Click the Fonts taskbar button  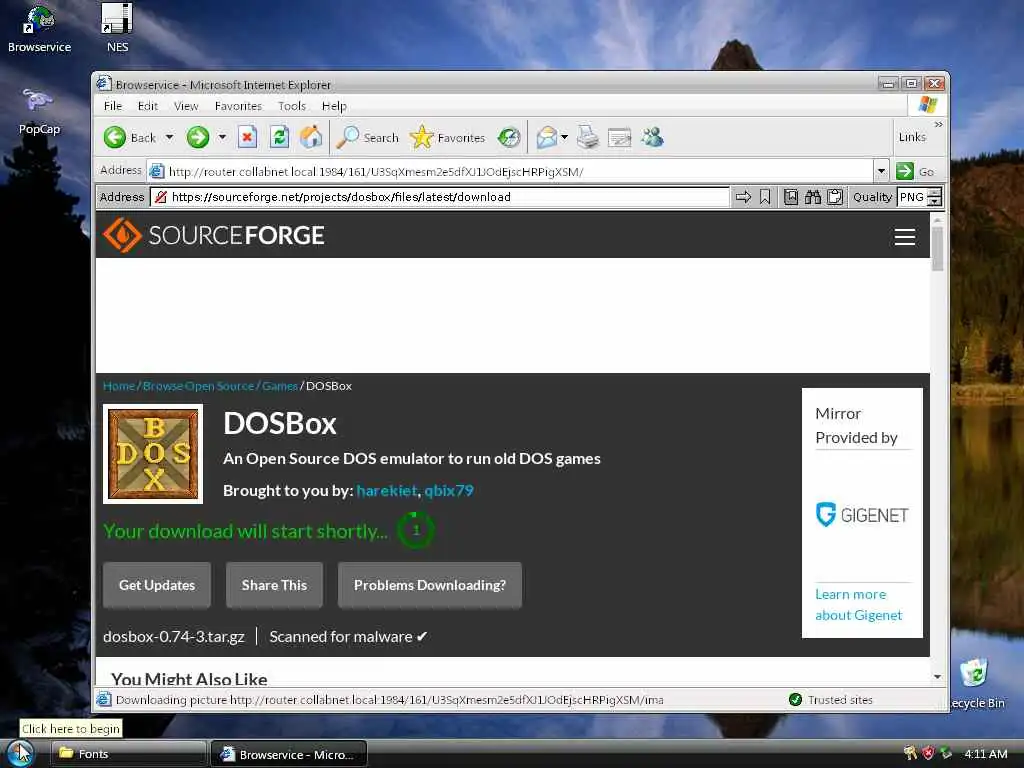[129, 754]
